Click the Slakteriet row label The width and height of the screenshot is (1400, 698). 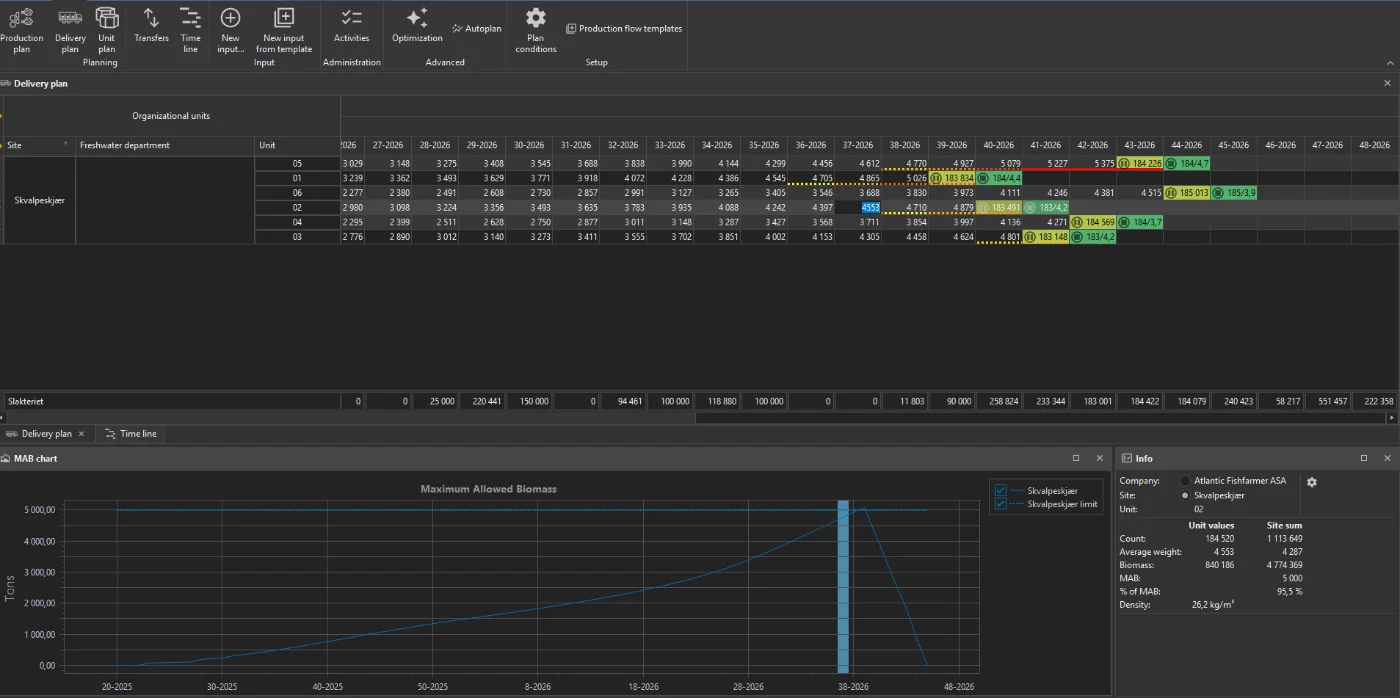170,401
